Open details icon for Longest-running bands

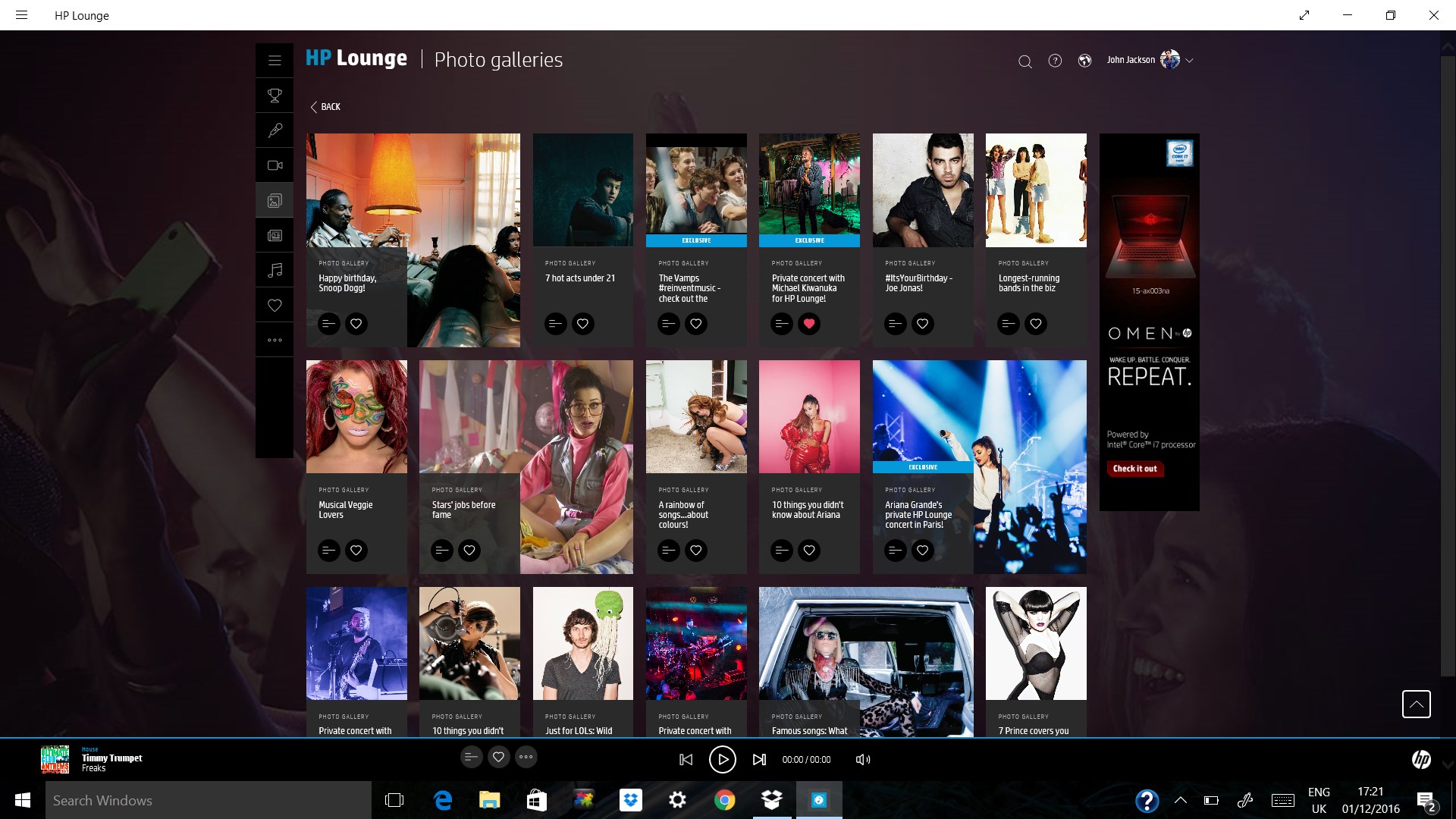(x=1008, y=324)
